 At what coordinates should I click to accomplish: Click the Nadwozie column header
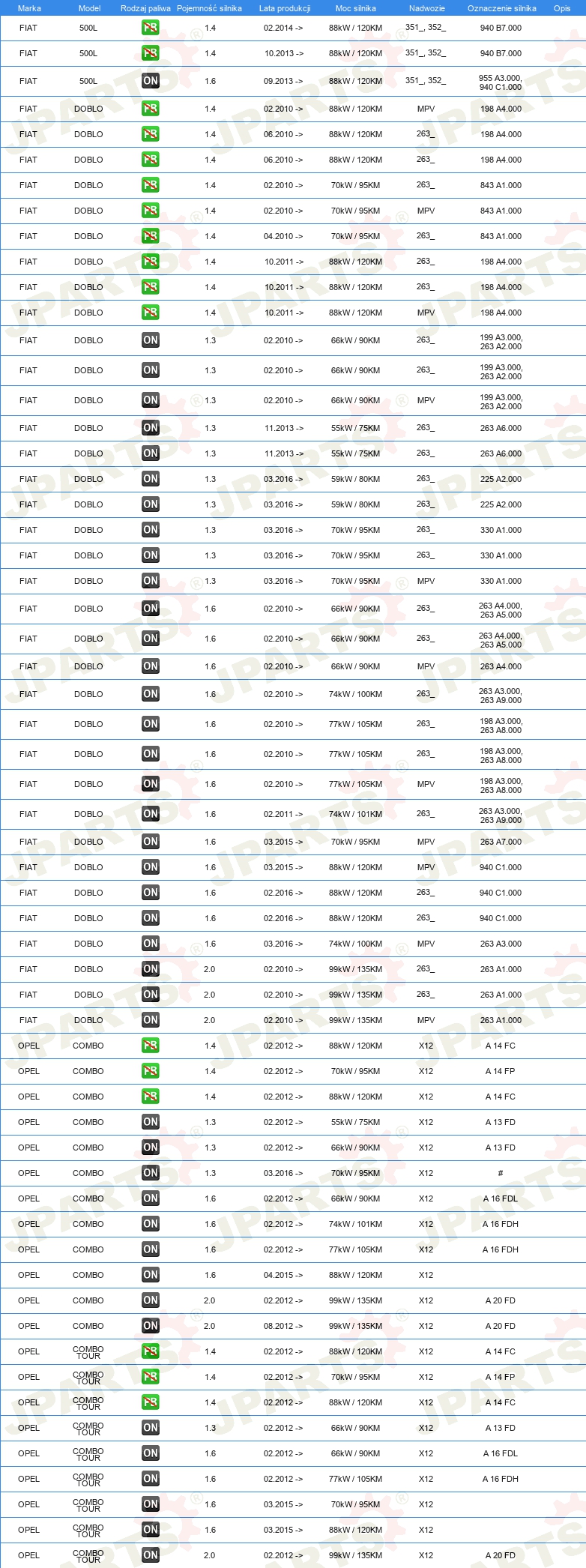point(427,8)
